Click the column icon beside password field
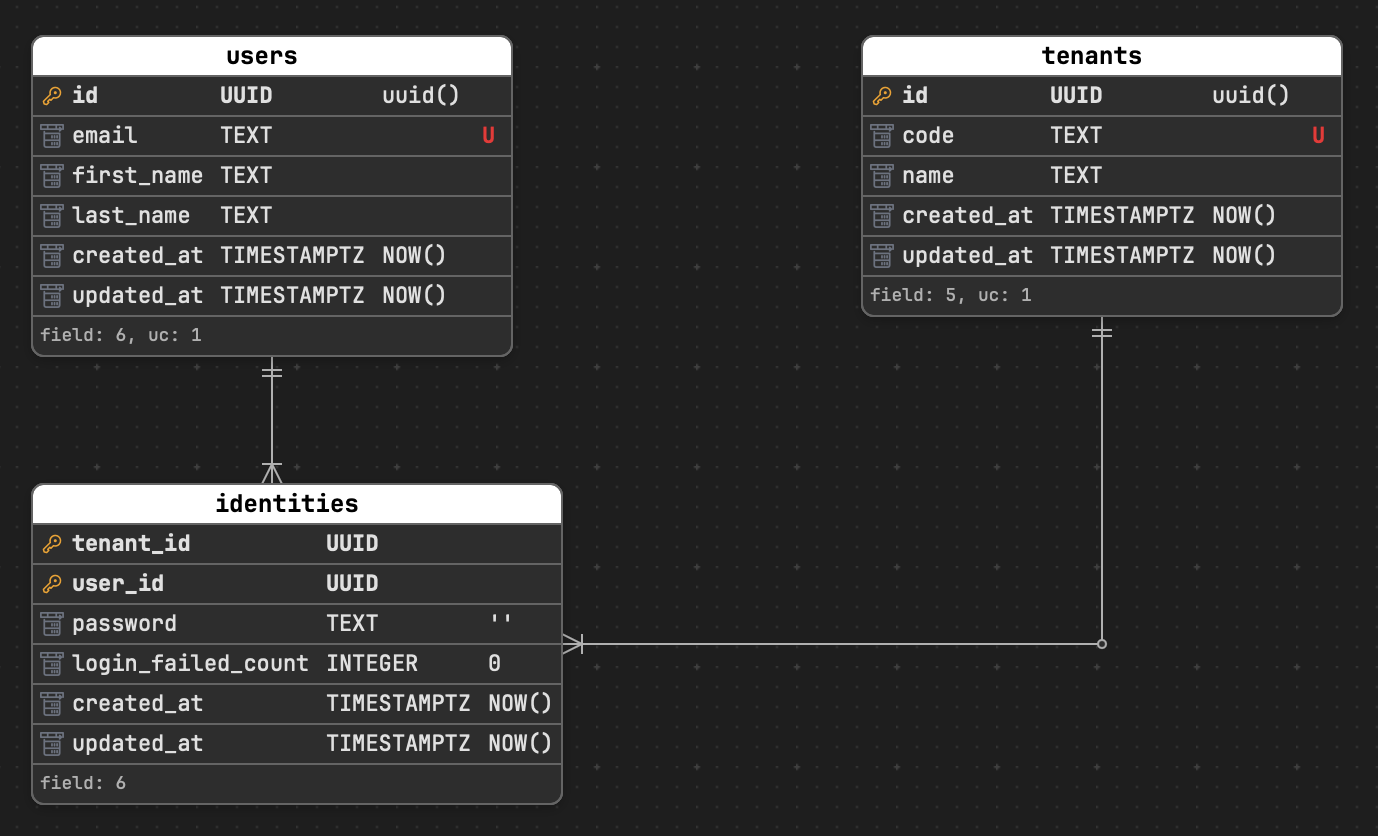 pyautogui.click(x=51, y=623)
